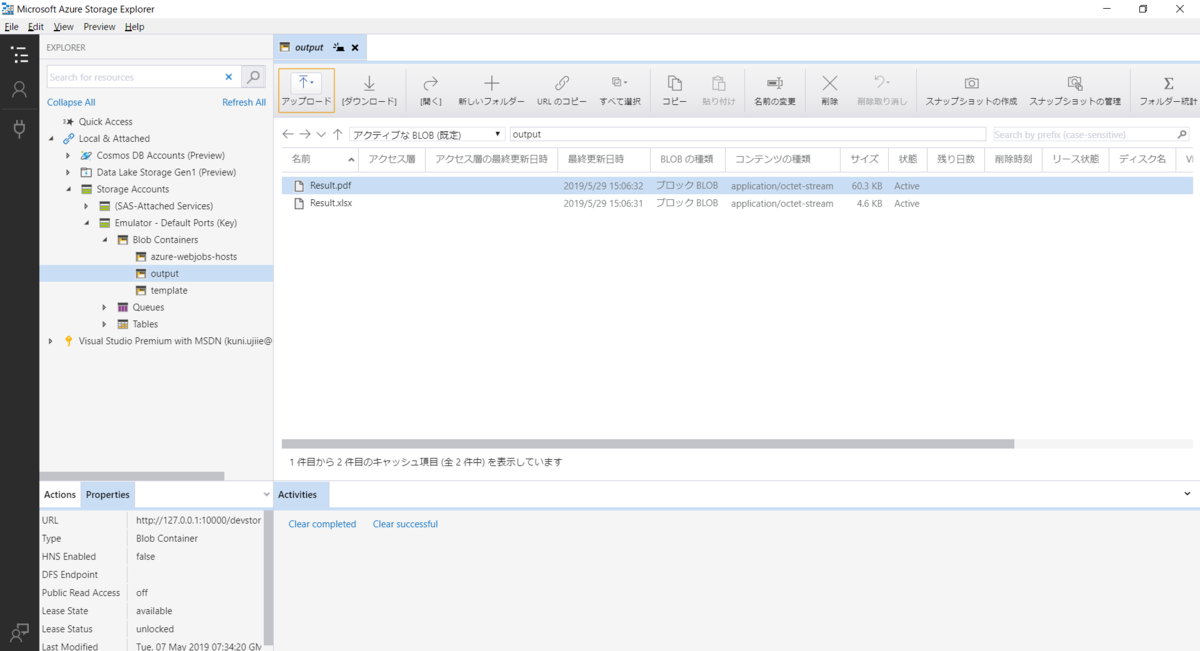Click the Refresh All link

click(244, 102)
